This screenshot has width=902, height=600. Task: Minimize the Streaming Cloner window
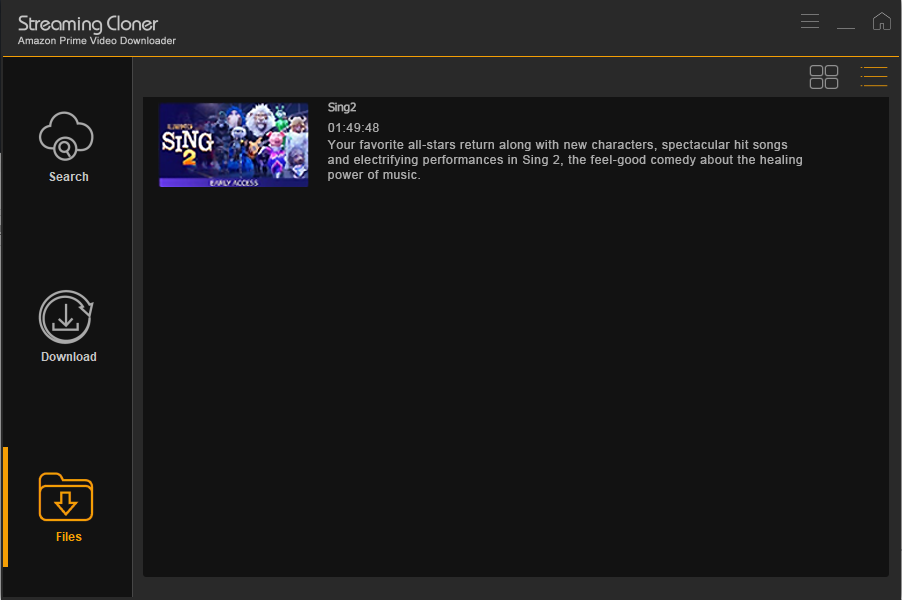tap(846, 27)
